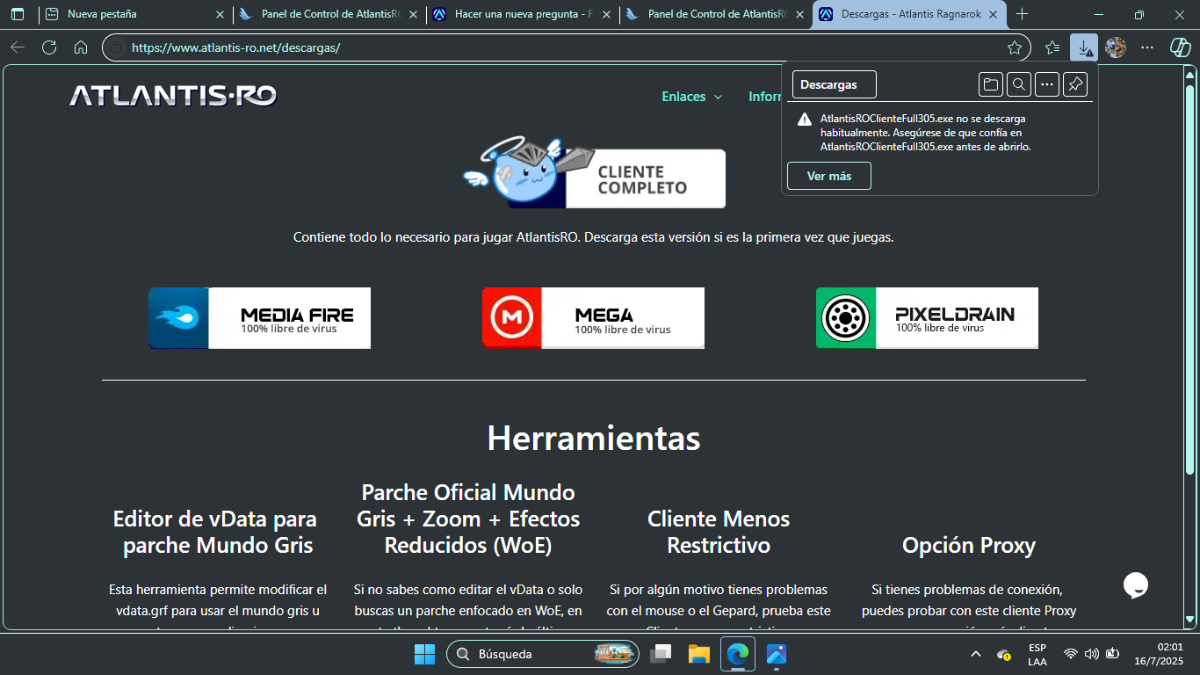
Task: Open the chat bubble widget
Action: coord(1136,585)
